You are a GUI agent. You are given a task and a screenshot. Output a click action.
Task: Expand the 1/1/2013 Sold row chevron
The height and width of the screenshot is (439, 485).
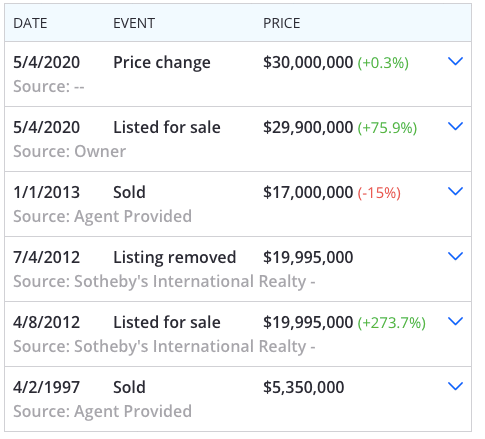click(x=455, y=191)
